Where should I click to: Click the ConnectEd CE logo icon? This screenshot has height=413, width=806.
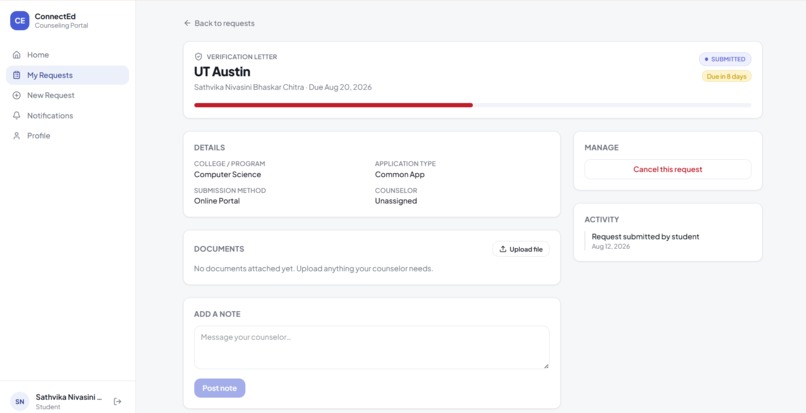tap(20, 21)
